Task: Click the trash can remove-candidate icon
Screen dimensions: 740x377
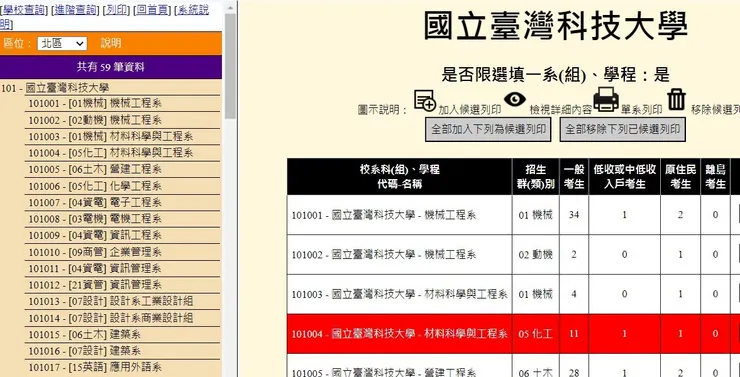Action: click(676, 100)
